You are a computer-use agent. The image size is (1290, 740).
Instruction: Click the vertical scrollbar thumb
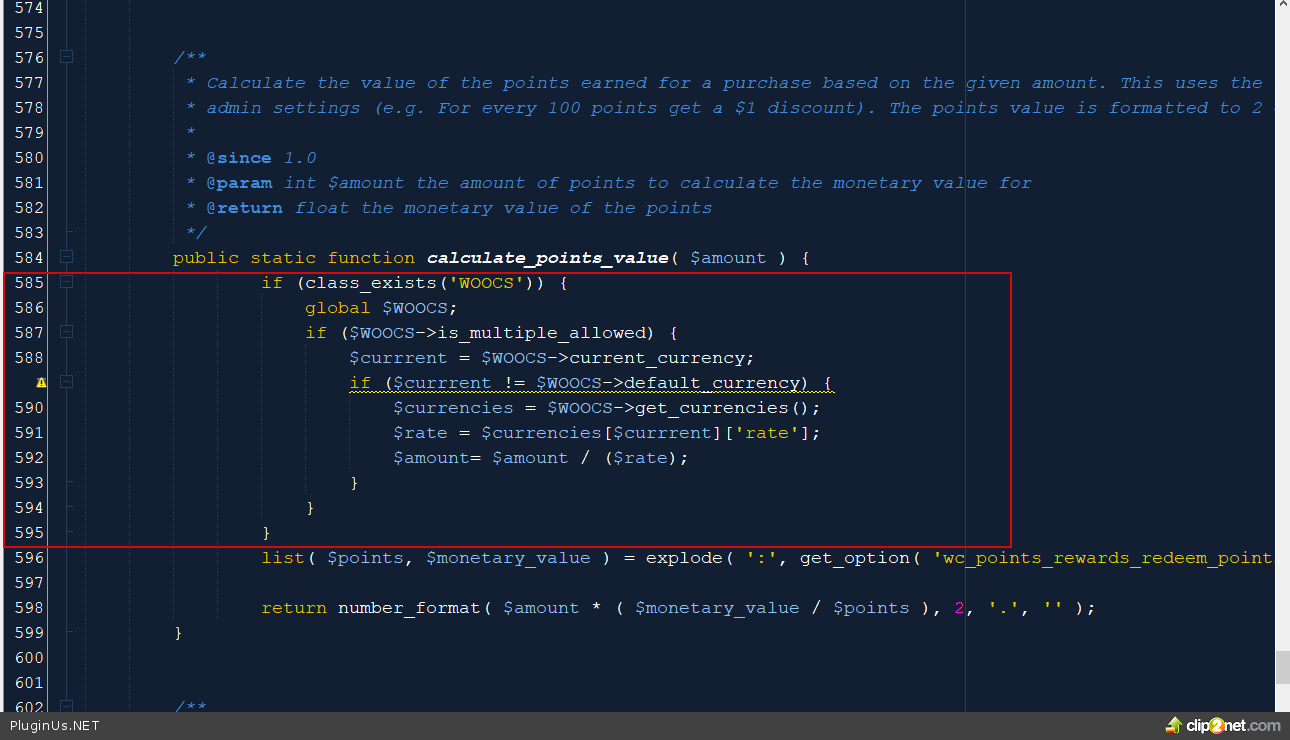point(1282,666)
